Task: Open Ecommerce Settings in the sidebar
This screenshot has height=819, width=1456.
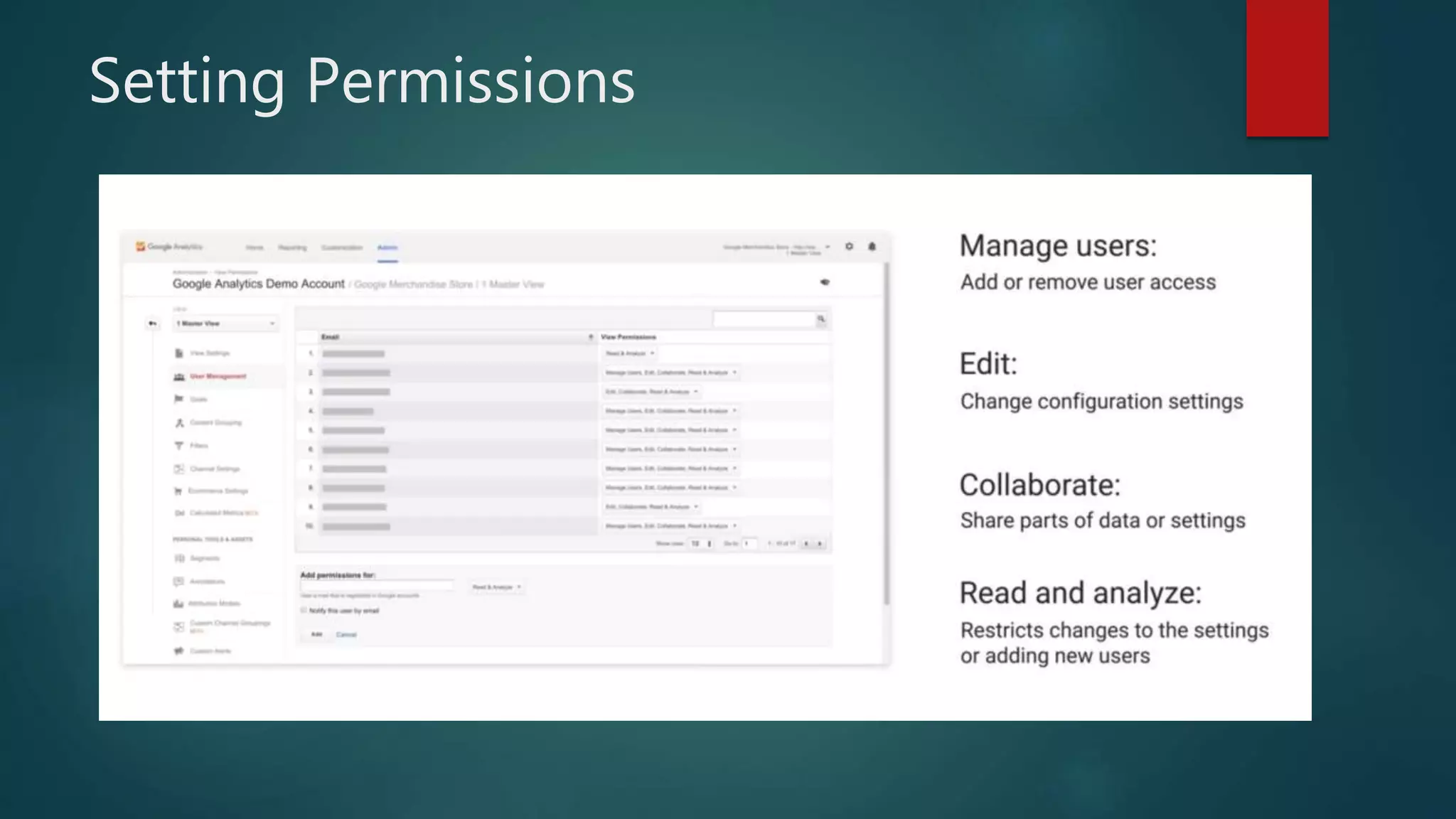Action: click(211, 491)
